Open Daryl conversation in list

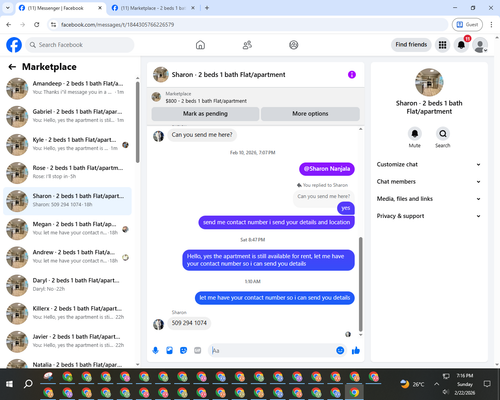pos(67,285)
